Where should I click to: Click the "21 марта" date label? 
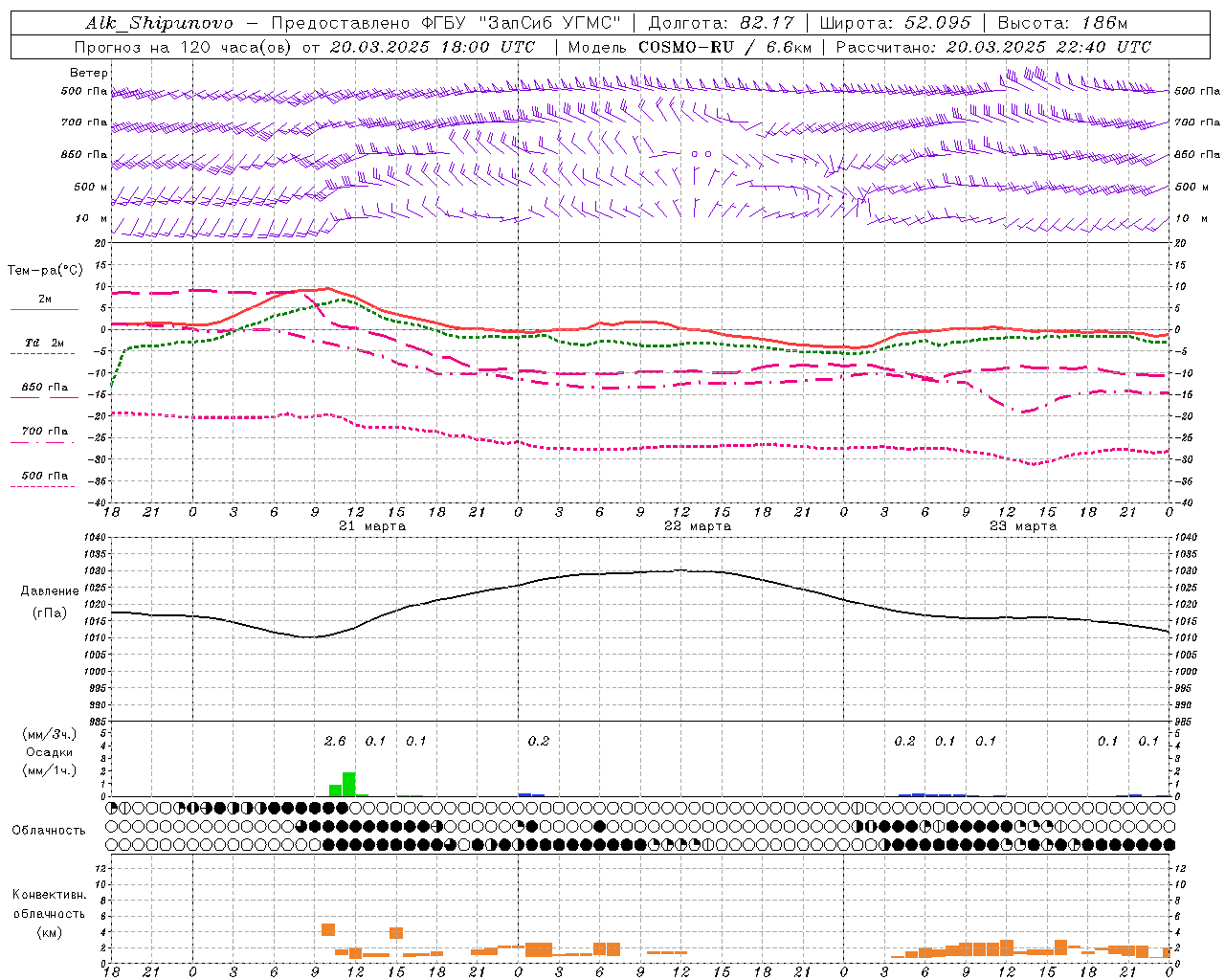372,526
